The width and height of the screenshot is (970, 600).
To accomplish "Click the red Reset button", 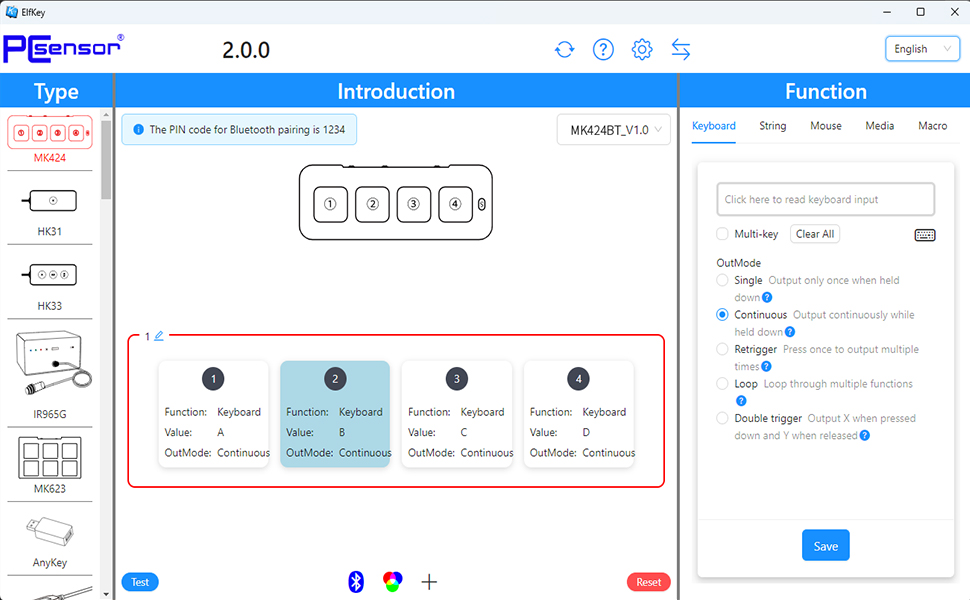I will click(648, 582).
